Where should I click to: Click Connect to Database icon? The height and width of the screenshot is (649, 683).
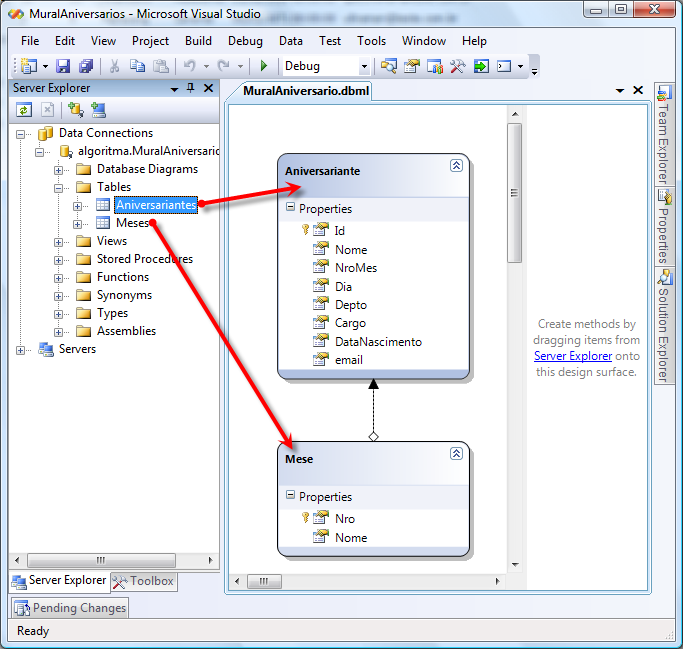click(x=75, y=110)
